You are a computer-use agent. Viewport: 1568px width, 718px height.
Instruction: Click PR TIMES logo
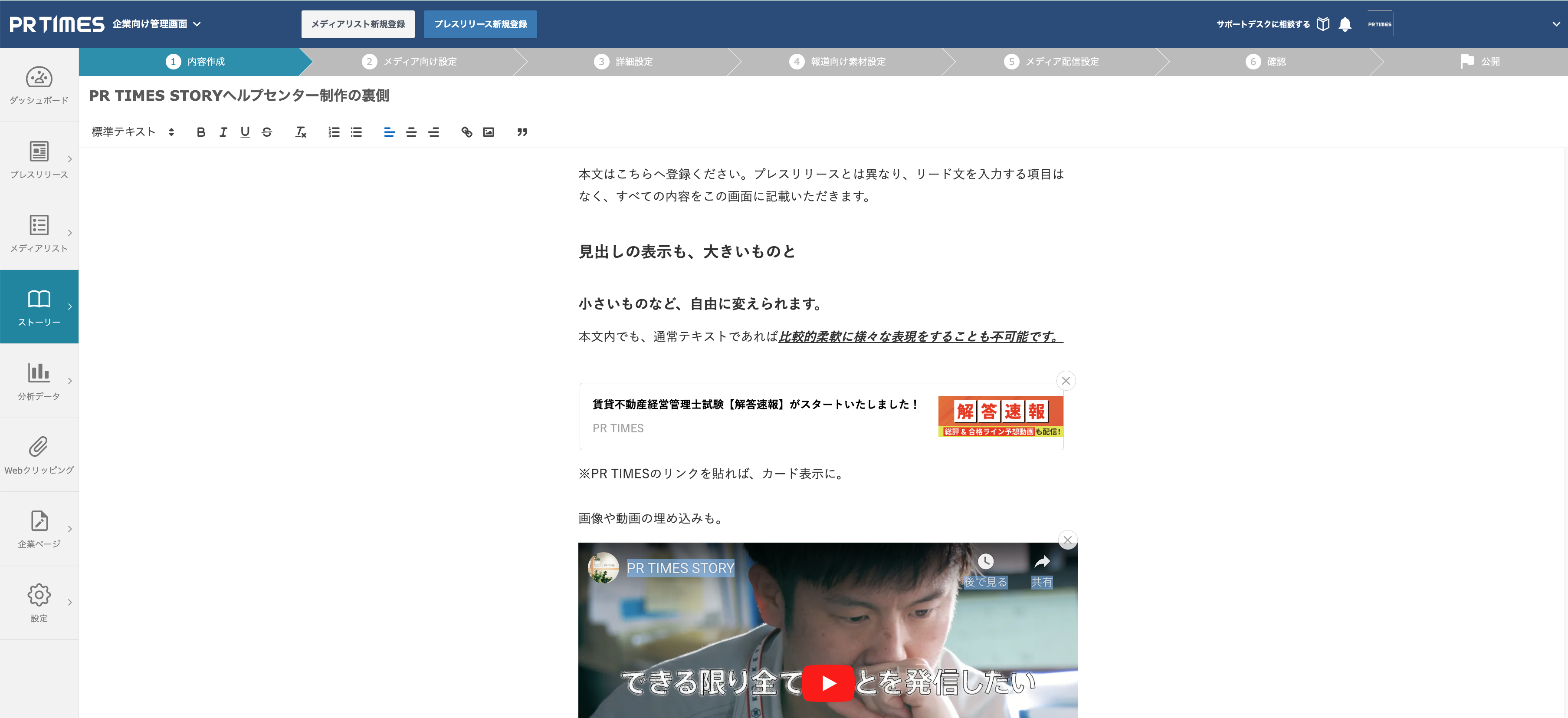pyautogui.click(x=56, y=24)
